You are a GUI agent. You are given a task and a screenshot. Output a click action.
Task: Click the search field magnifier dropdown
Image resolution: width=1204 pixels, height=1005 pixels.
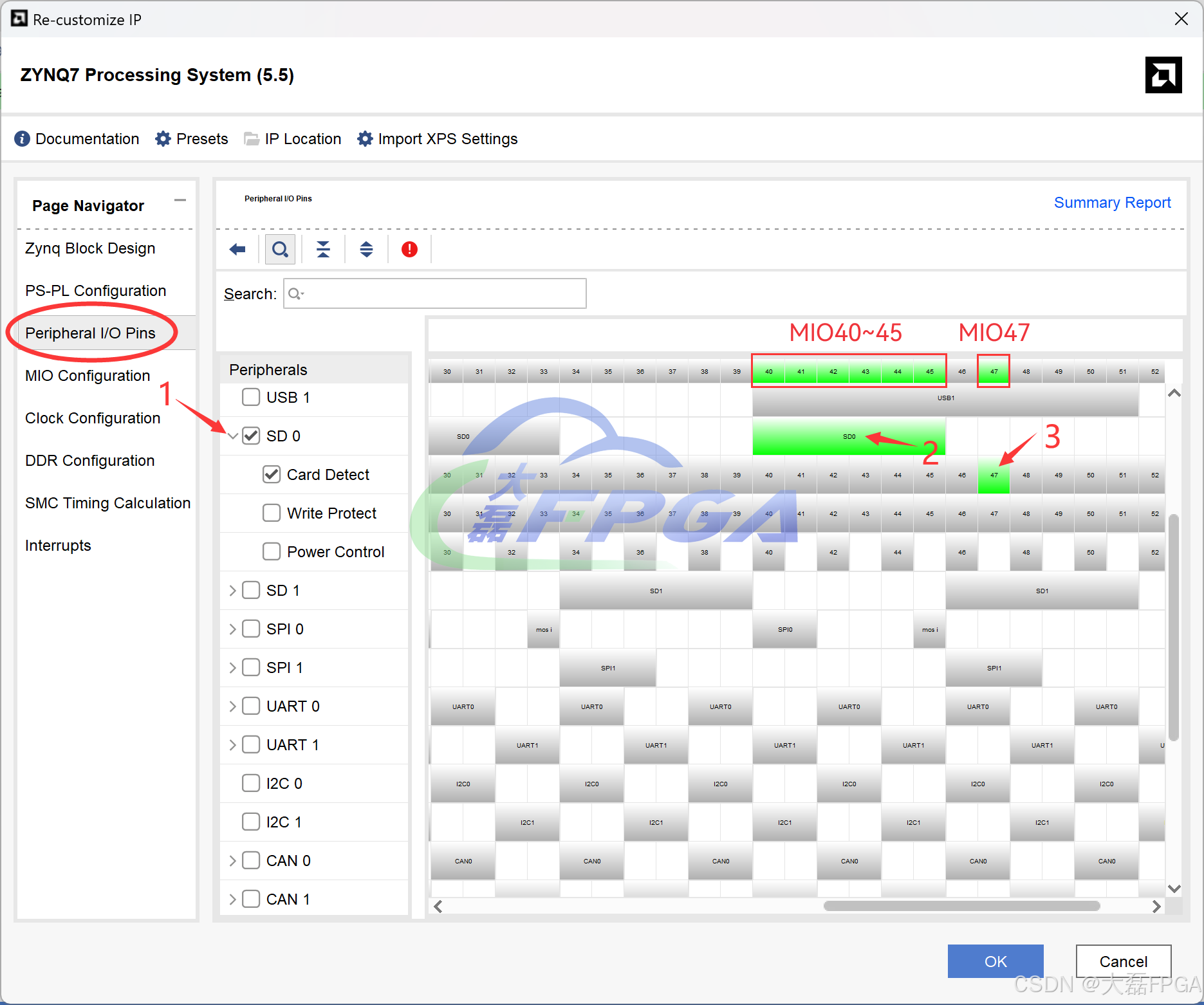[x=296, y=294]
